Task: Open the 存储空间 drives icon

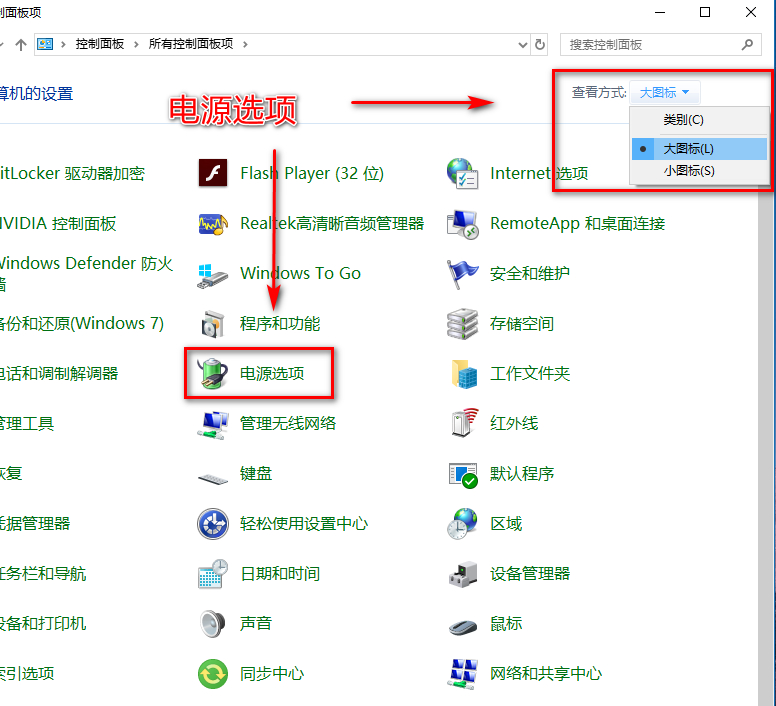Action: (x=462, y=324)
